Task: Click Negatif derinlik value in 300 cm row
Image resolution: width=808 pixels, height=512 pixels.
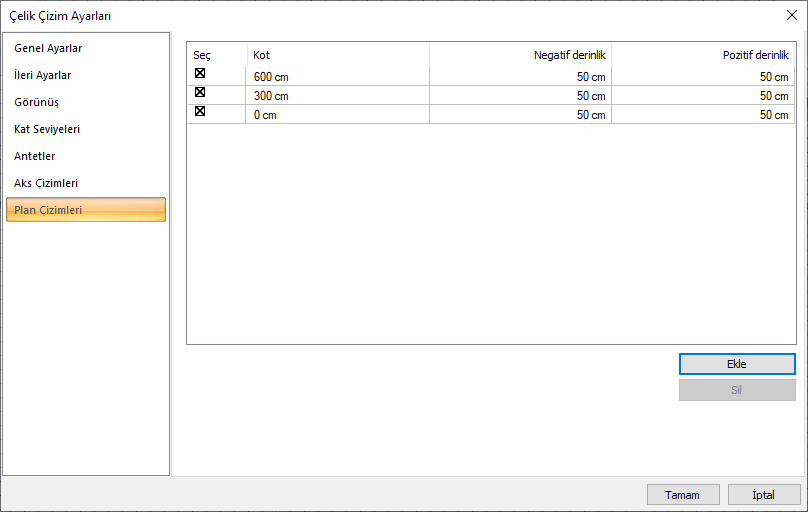Action: 520,96
